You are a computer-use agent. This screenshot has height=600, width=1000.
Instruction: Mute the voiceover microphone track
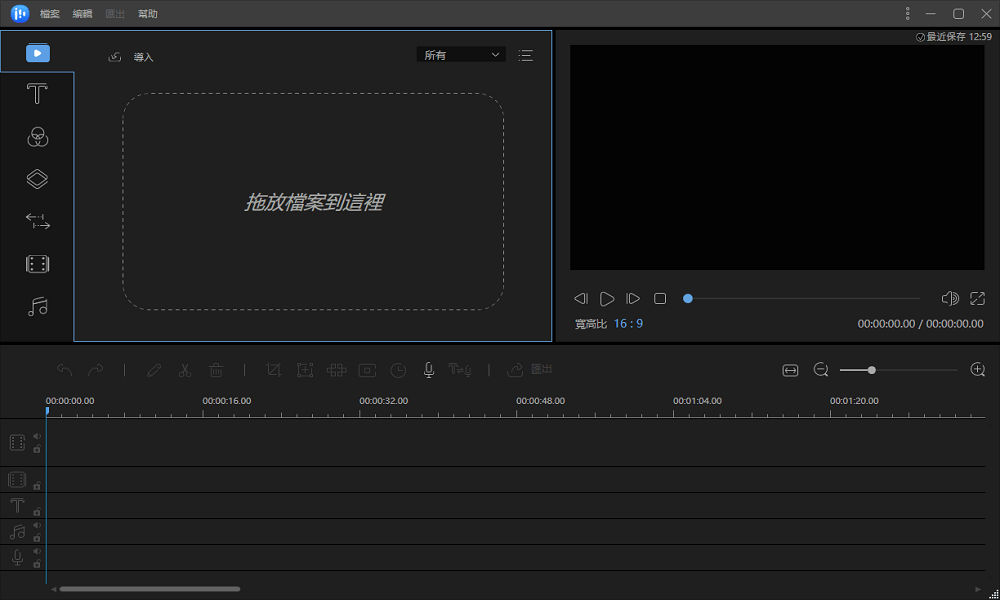(37, 552)
